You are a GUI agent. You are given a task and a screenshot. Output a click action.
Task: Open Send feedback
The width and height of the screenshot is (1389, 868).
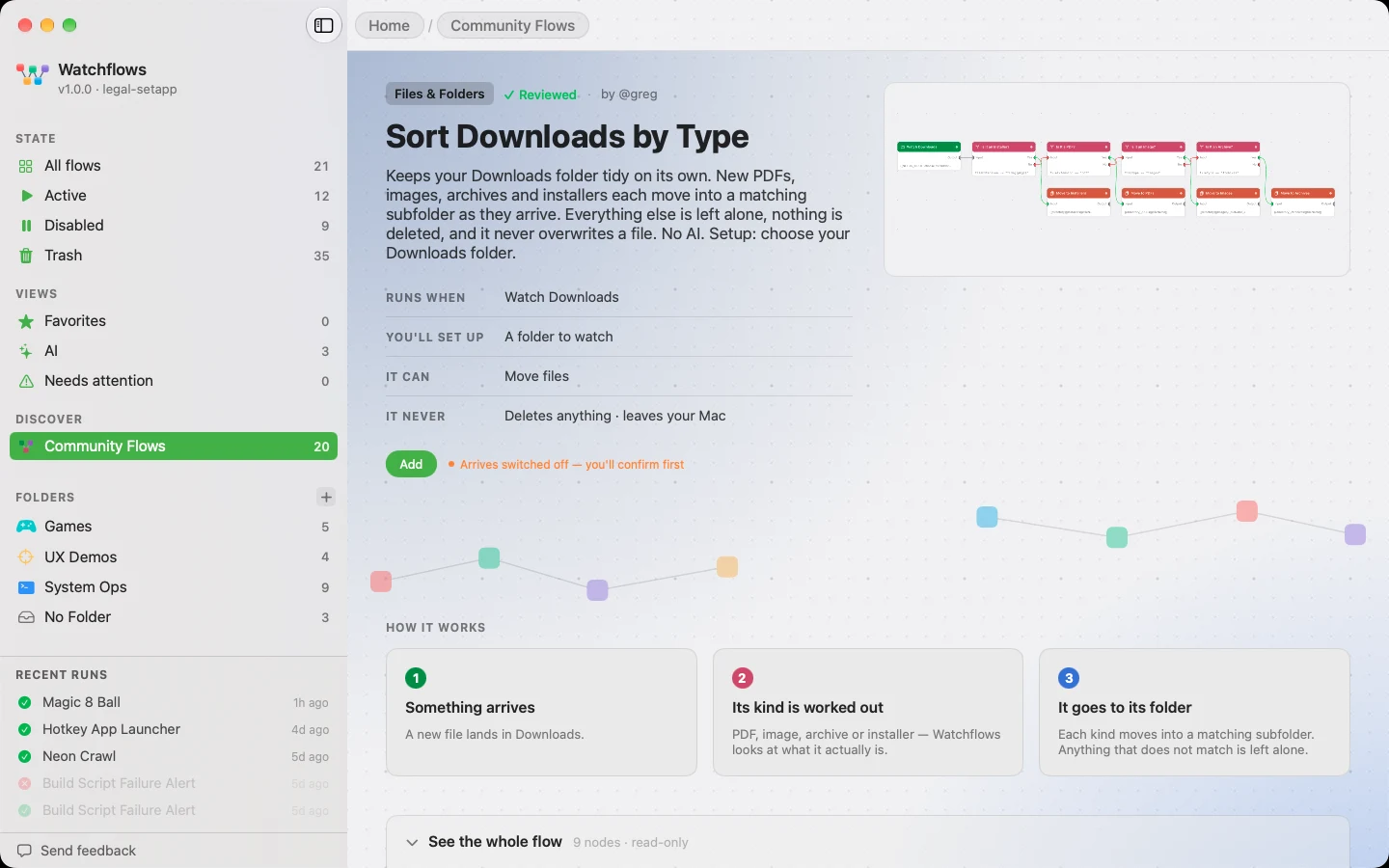[77, 851]
